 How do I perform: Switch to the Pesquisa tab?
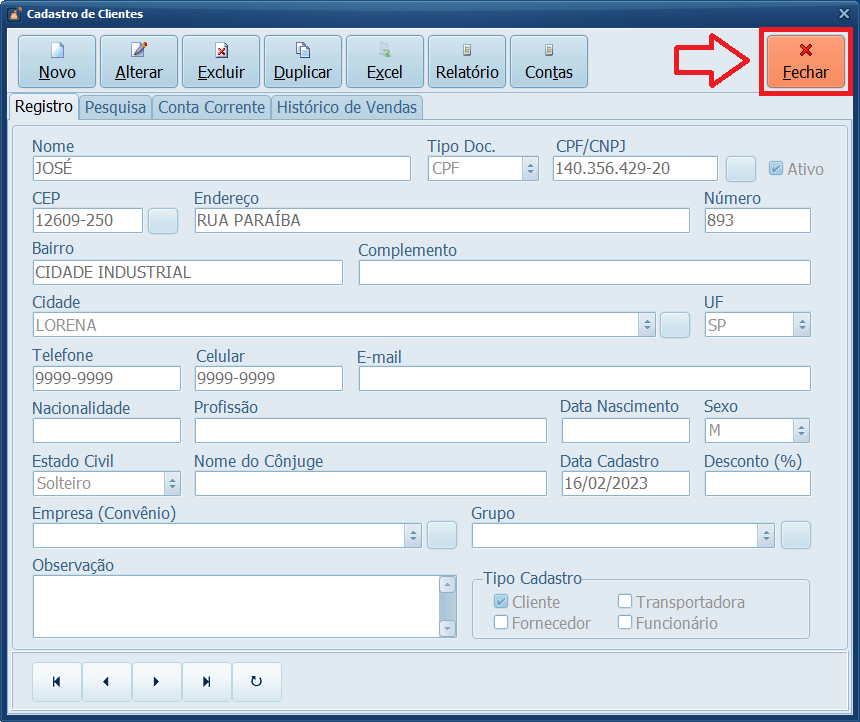tap(116, 107)
